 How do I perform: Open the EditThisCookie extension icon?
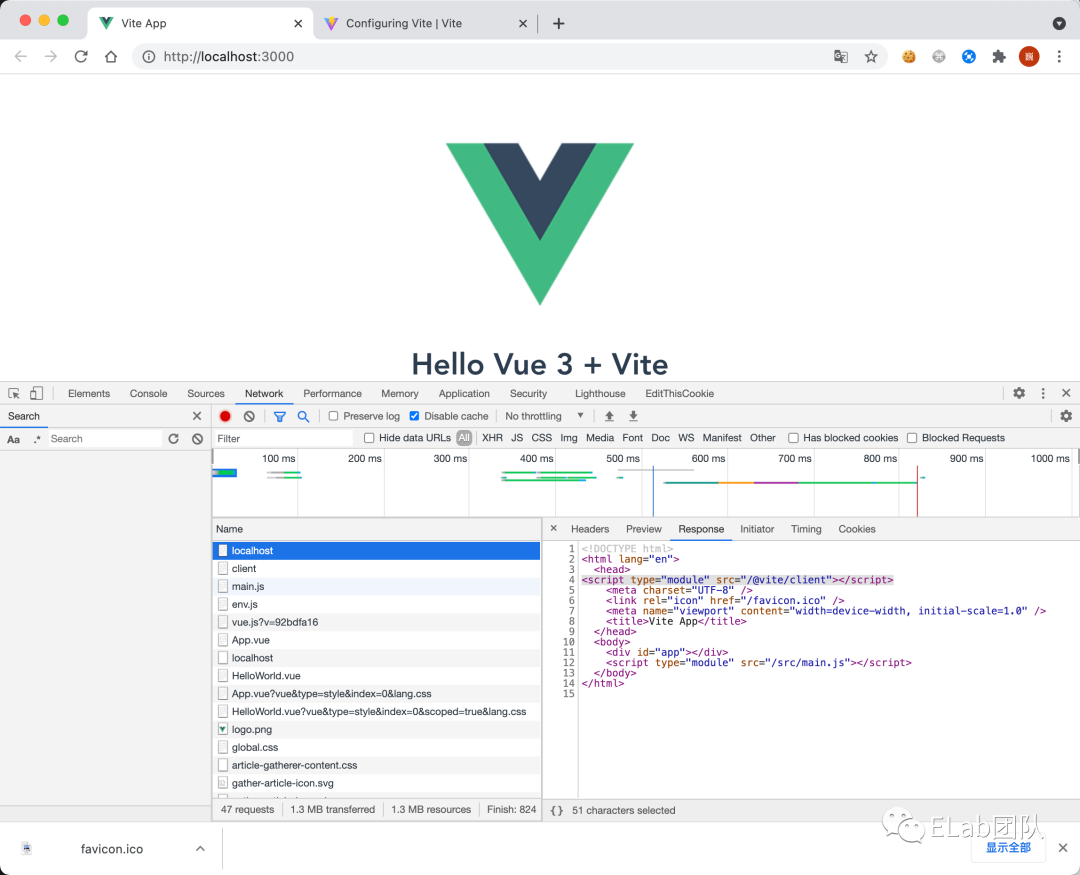coord(909,56)
